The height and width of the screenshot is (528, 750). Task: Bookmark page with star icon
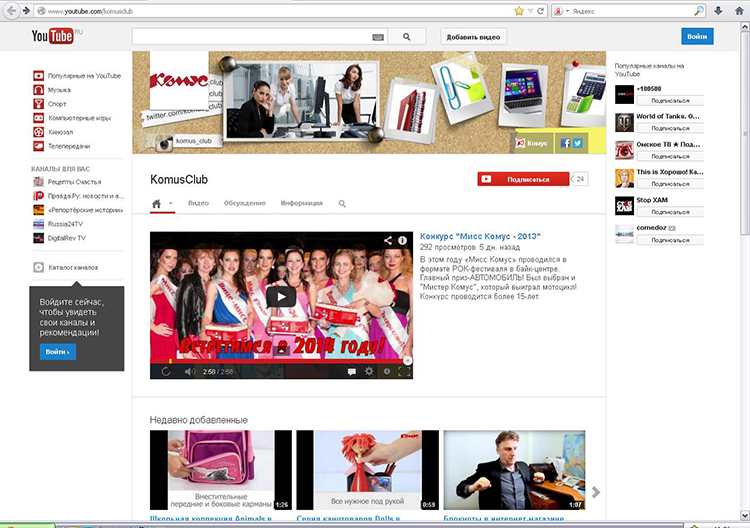coord(519,11)
